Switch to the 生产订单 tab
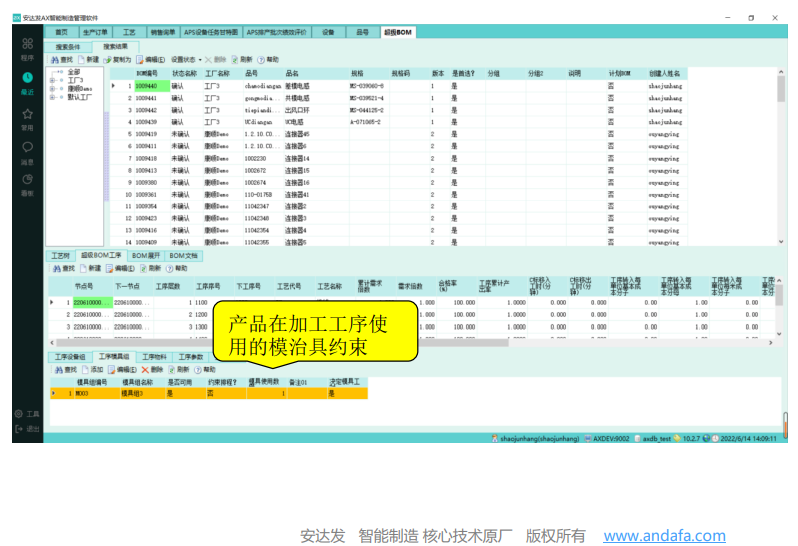The width and height of the screenshot is (798, 546). click(x=95, y=32)
